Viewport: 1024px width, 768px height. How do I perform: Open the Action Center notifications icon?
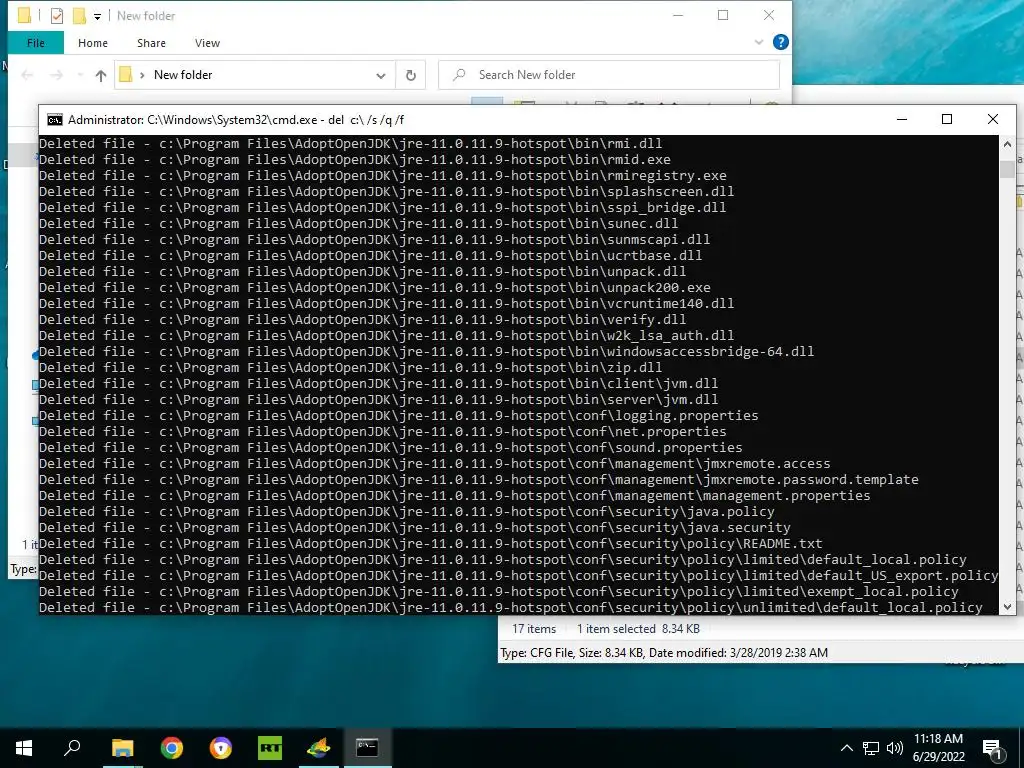[993, 748]
